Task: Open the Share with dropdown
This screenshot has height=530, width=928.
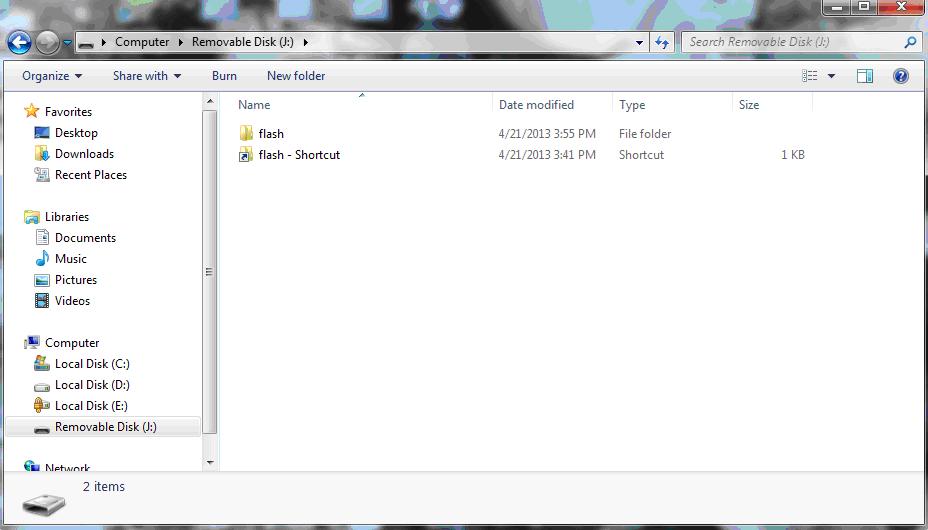Action: click(147, 76)
